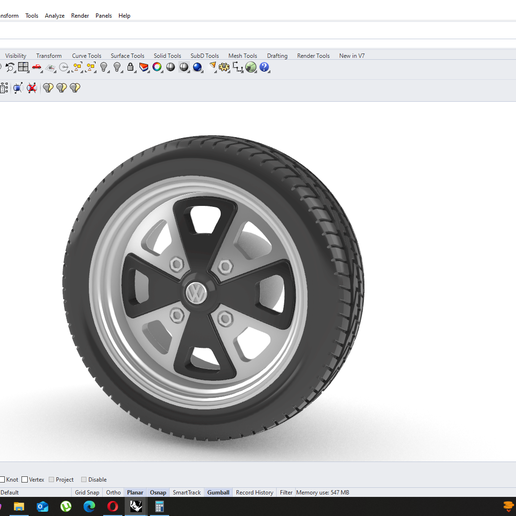Viewport: 516px width, 516px height.
Task: Select the rendered wheel model in viewport
Action: click(213, 288)
